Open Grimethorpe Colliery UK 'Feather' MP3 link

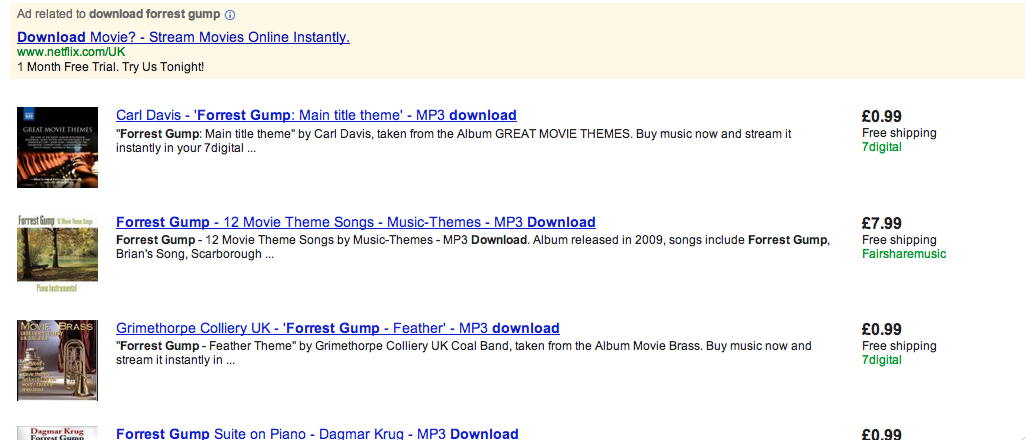337,328
